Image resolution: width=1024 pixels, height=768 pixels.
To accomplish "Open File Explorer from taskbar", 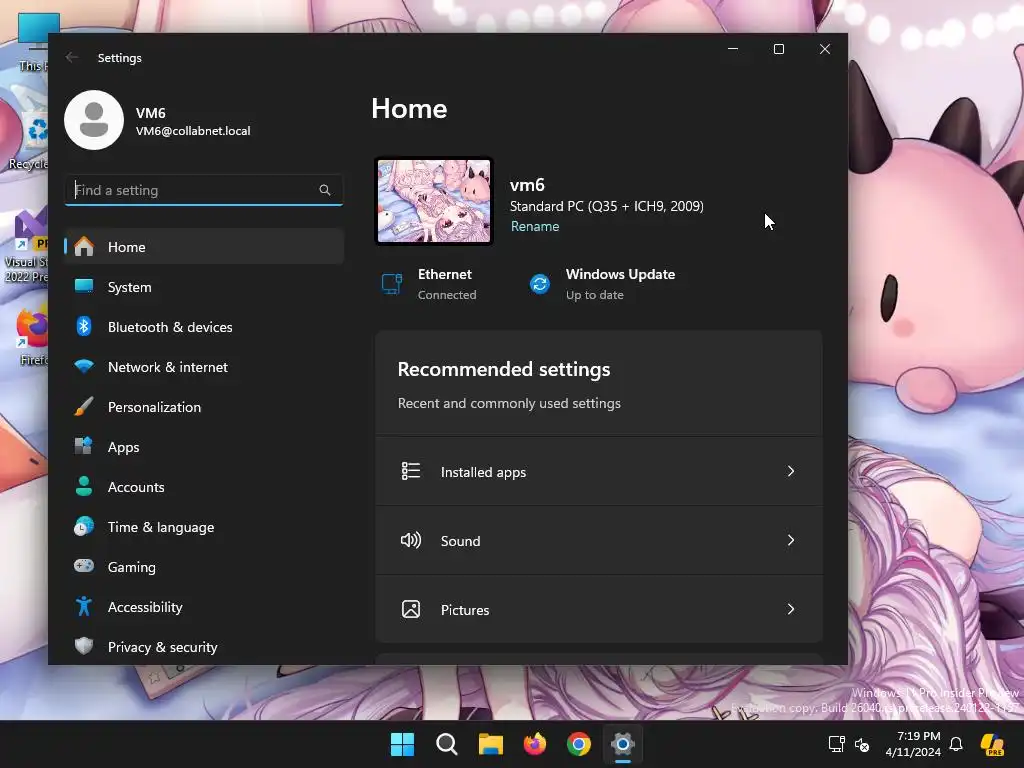I will [x=490, y=744].
